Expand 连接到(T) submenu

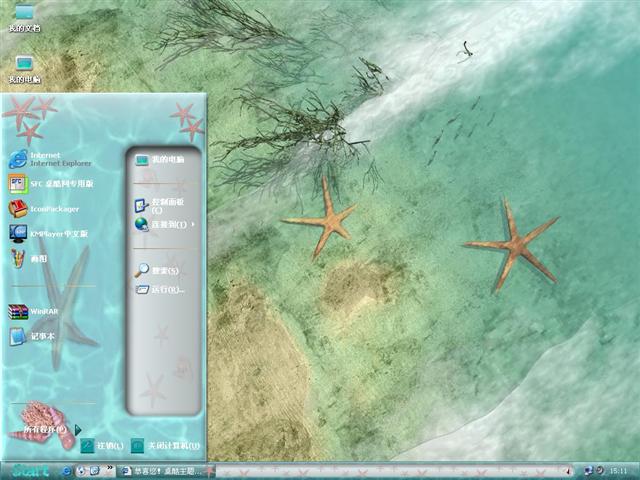tap(165, 224)
